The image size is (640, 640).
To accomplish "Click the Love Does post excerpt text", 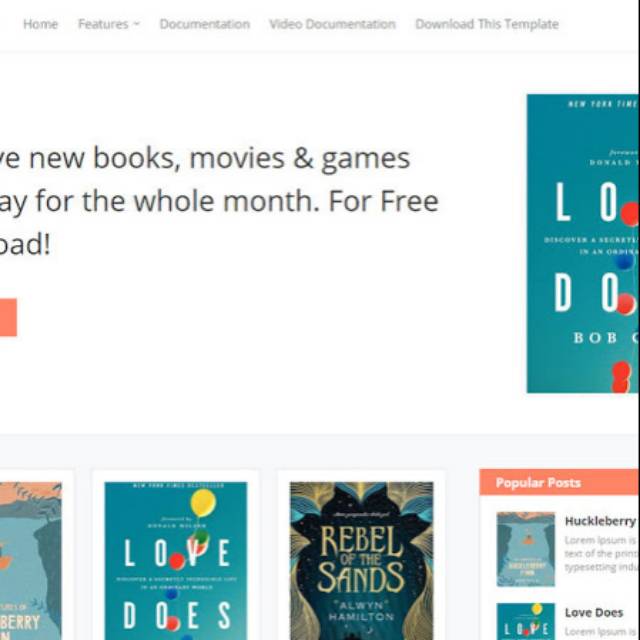I will coord(601,632).
